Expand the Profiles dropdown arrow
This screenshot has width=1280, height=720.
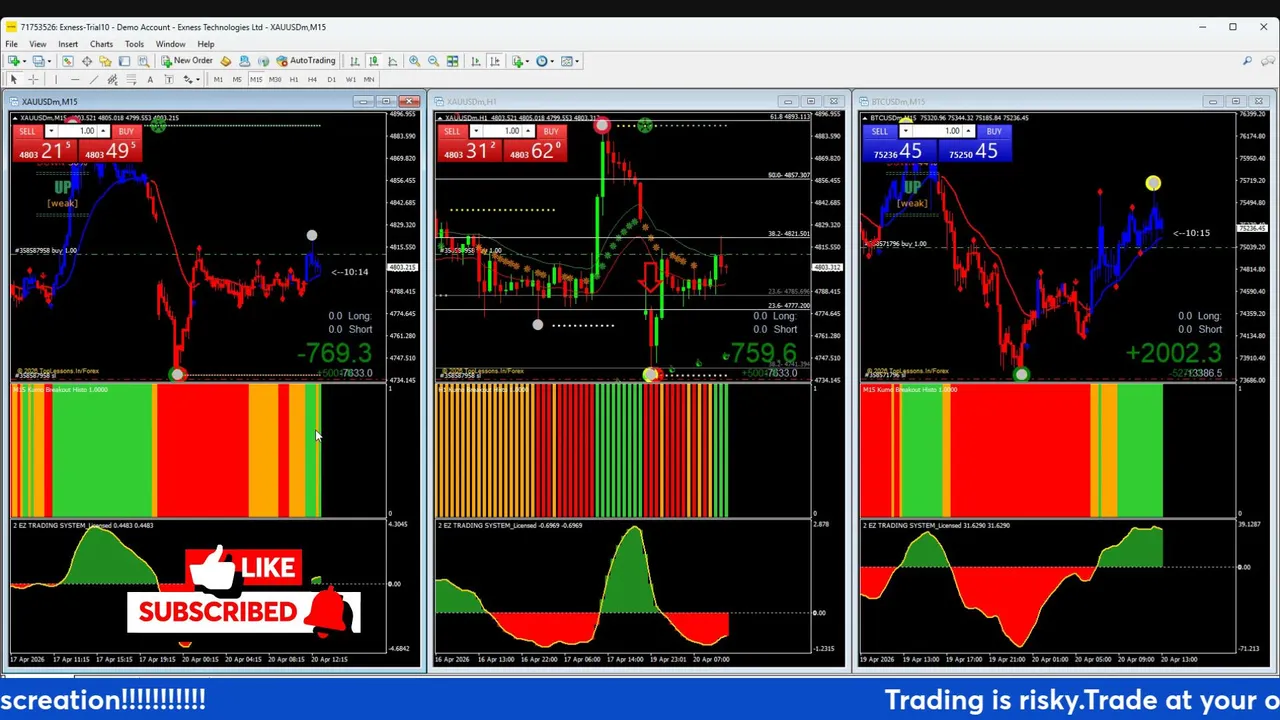coord(49,61)
